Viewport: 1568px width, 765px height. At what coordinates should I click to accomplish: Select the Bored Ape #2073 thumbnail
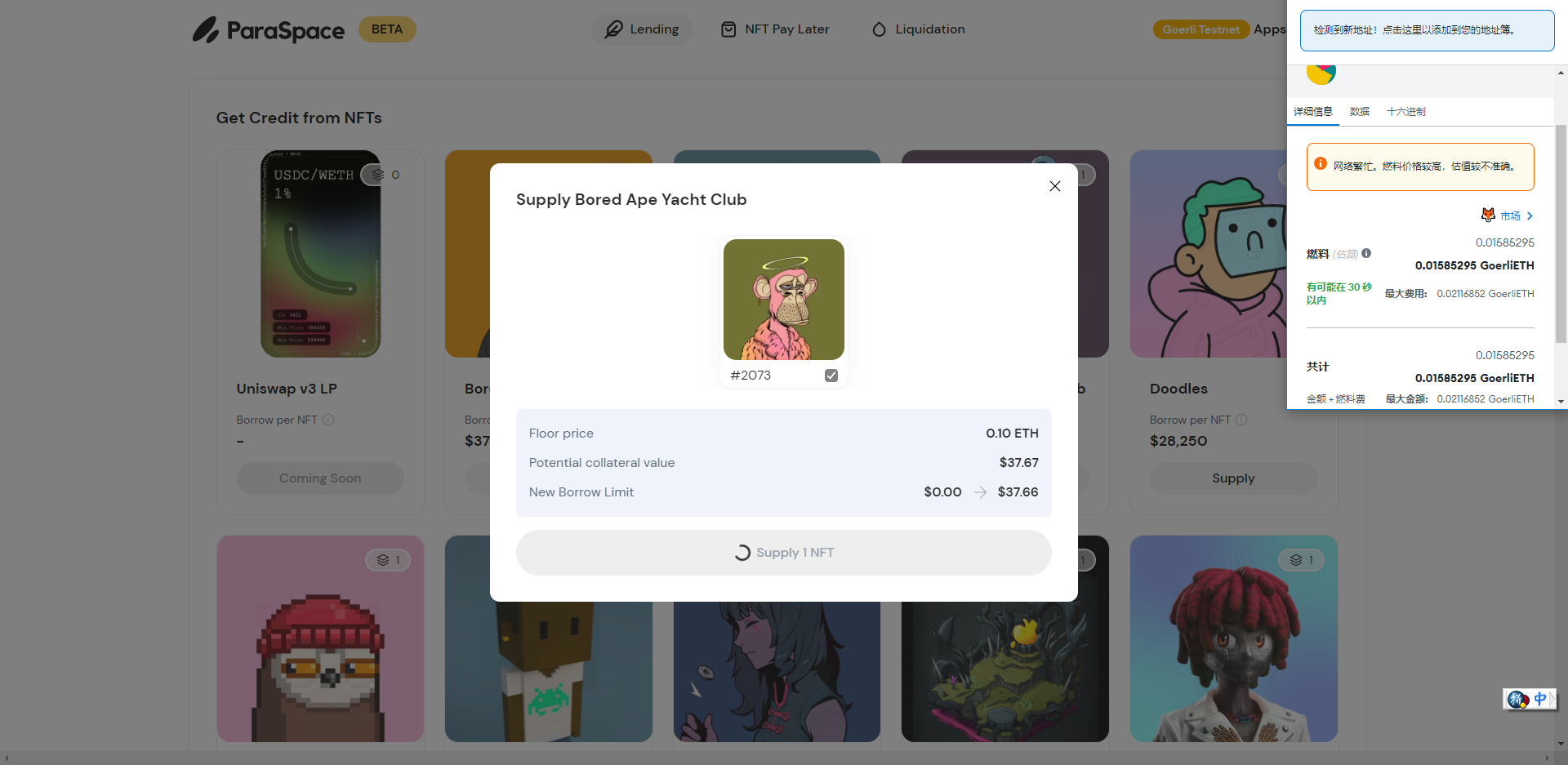[784, 300]
